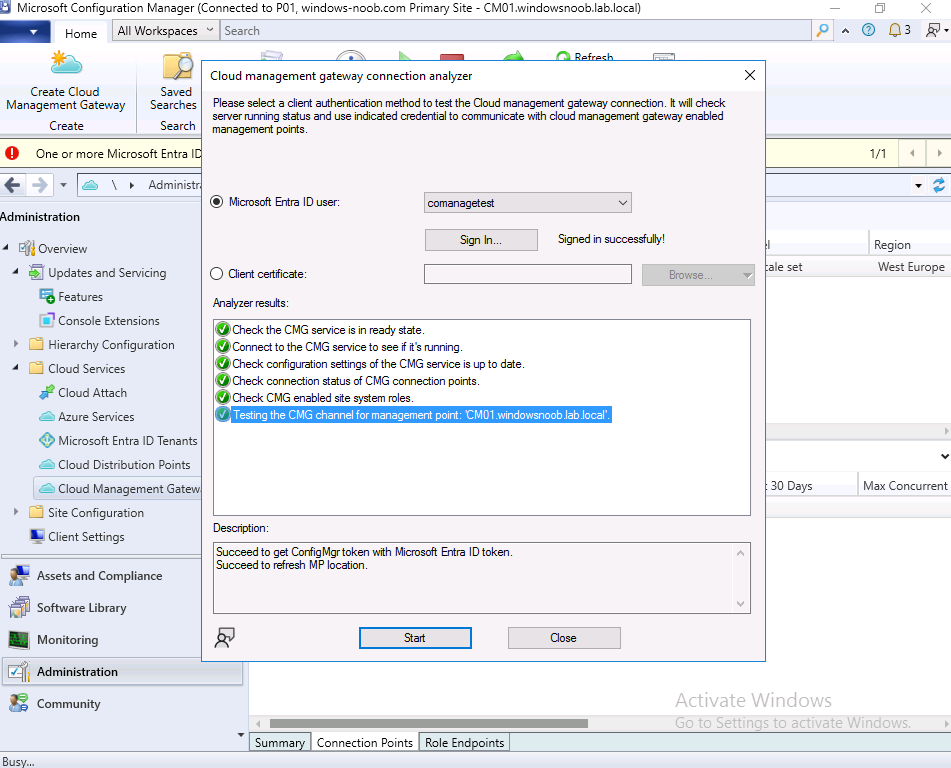Expand the Hierarchy Configuration node
Image resolution: width=951 pixels, height=768 pixels.
[16, 344]
